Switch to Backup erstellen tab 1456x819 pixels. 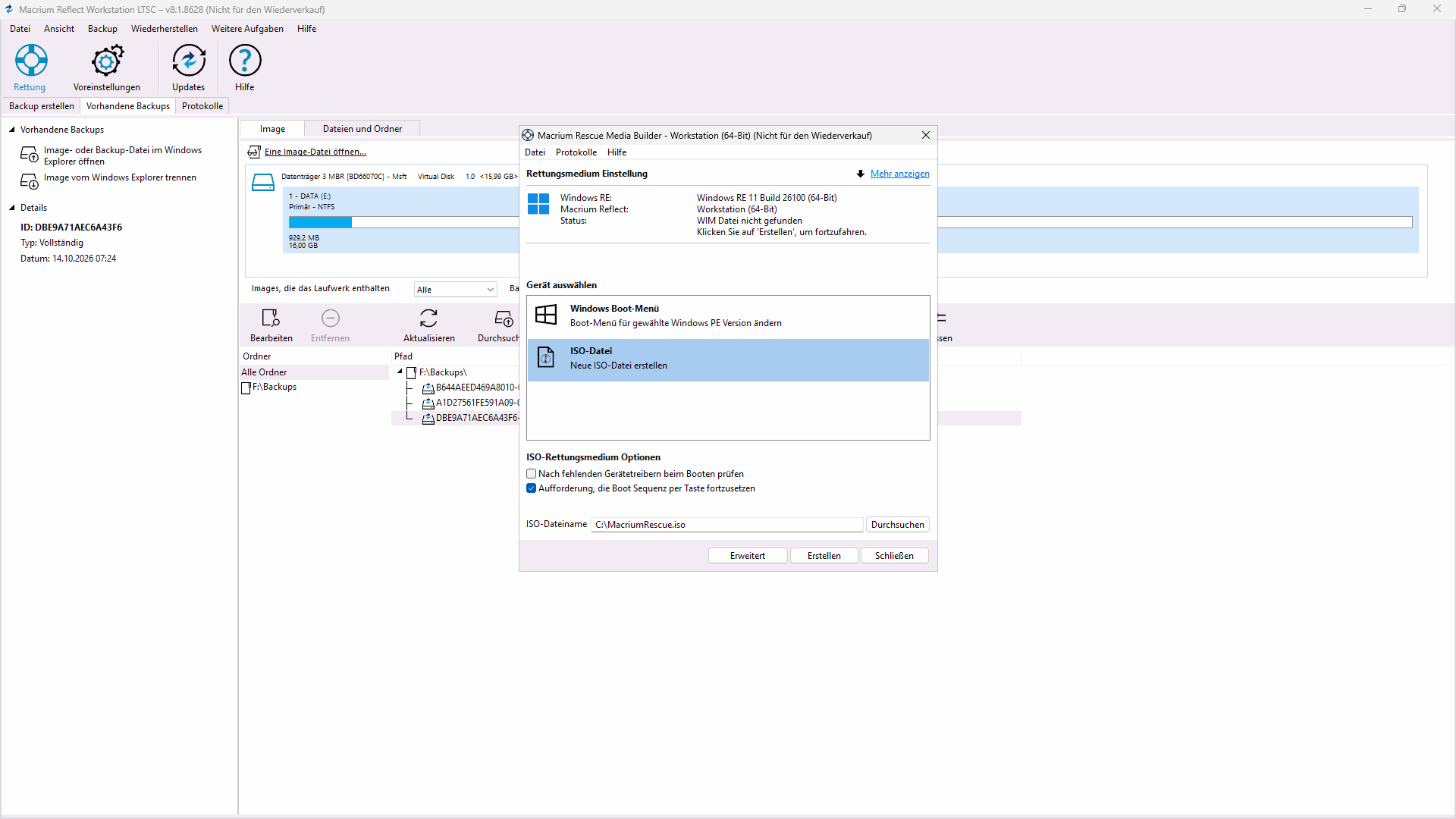42,106
